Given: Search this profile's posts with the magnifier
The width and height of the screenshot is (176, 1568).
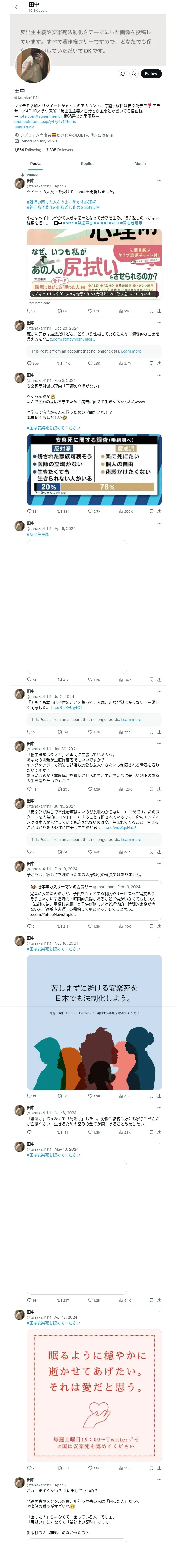Looking at the screenshot, I should pyautogui.click(x=133, y=74).
